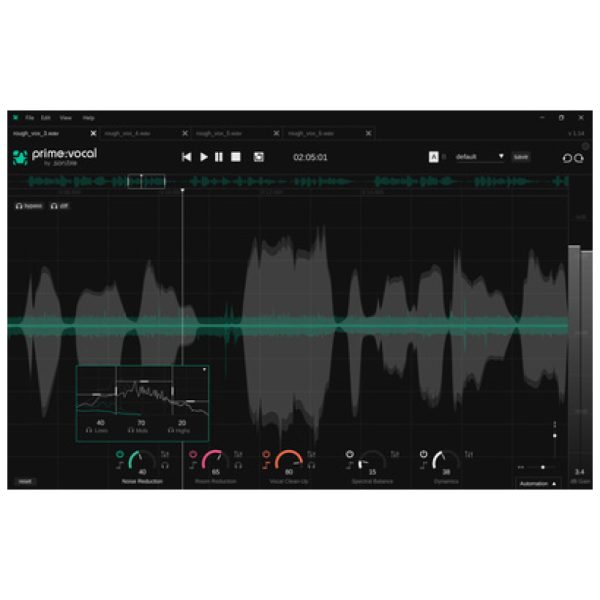Click the prime:vocal logo
Screen dimensions: 600x600
click(x=47, y=156)
